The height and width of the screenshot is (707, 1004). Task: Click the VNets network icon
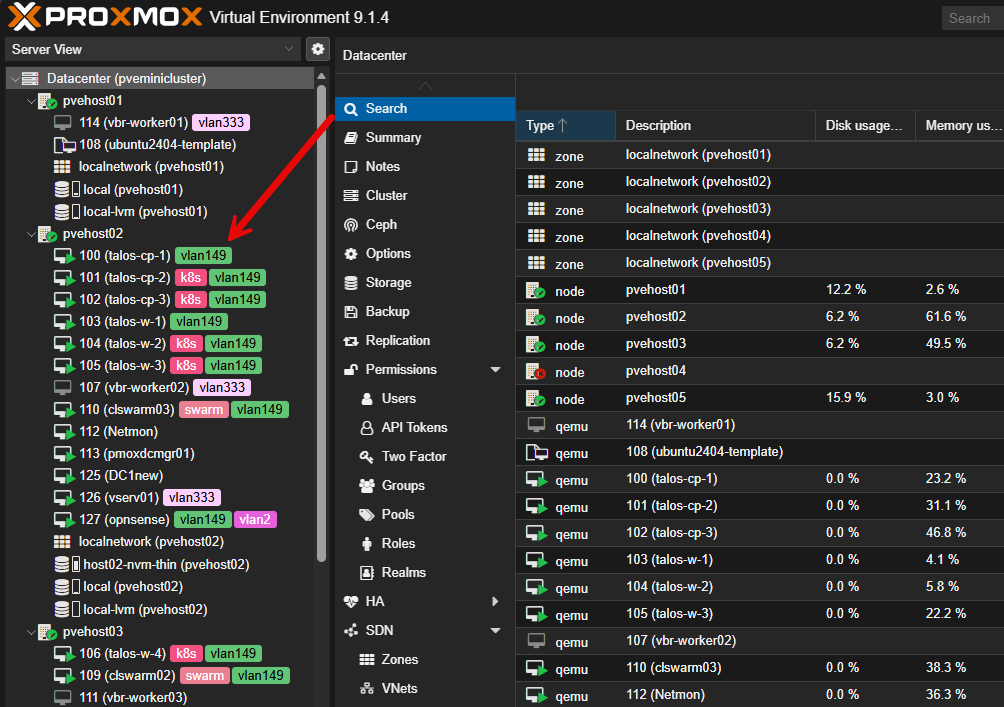[x=367, y=688]
